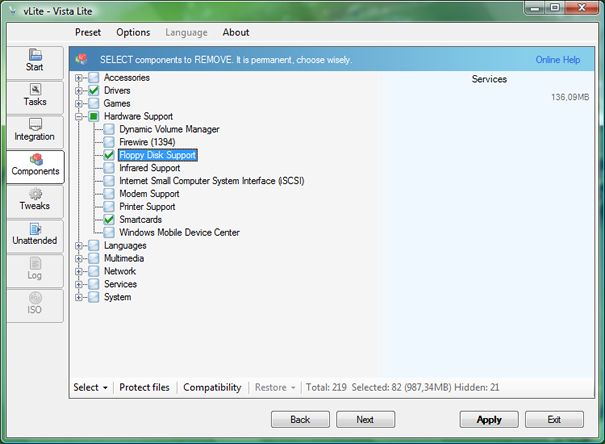Open the Preset menu

coord(88,32)
